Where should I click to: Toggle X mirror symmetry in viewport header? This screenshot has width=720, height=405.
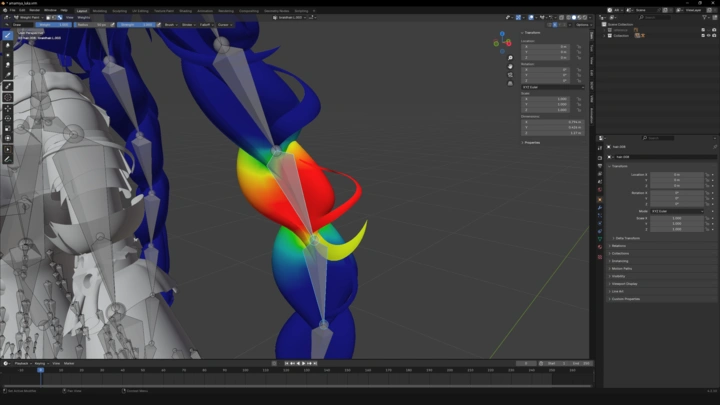click(555, 25)
